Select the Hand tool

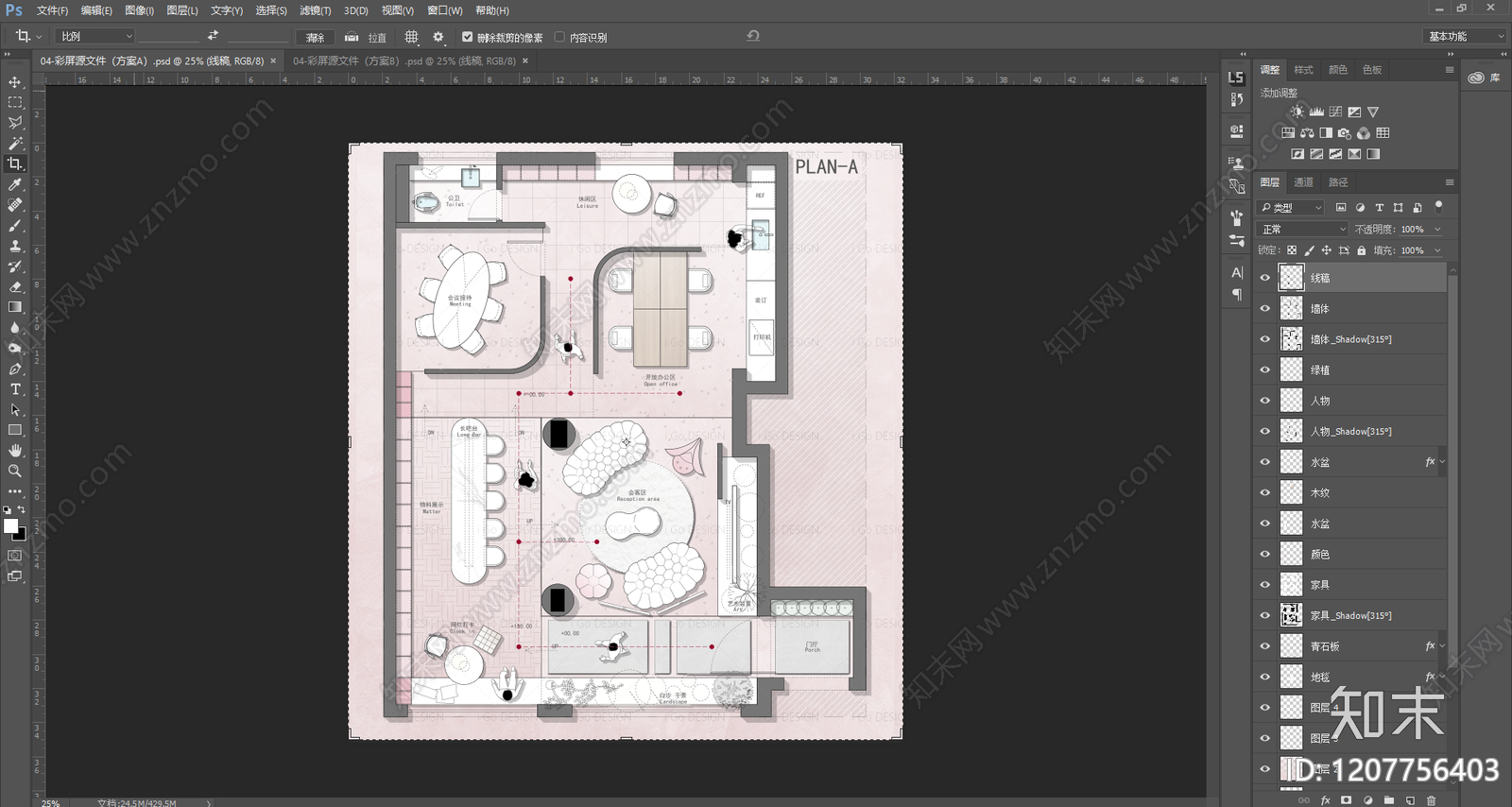(x=15, y=451)
